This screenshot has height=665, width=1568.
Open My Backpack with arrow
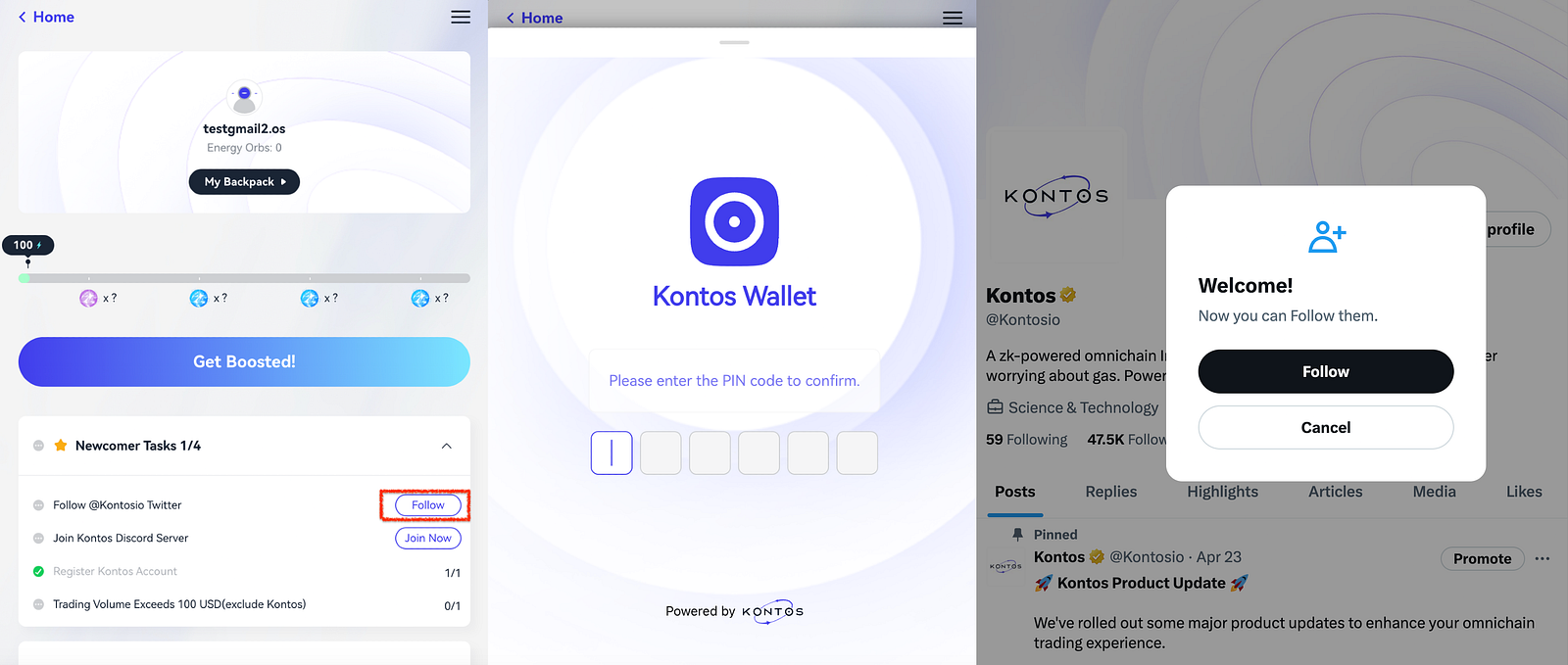coord(244,182)
